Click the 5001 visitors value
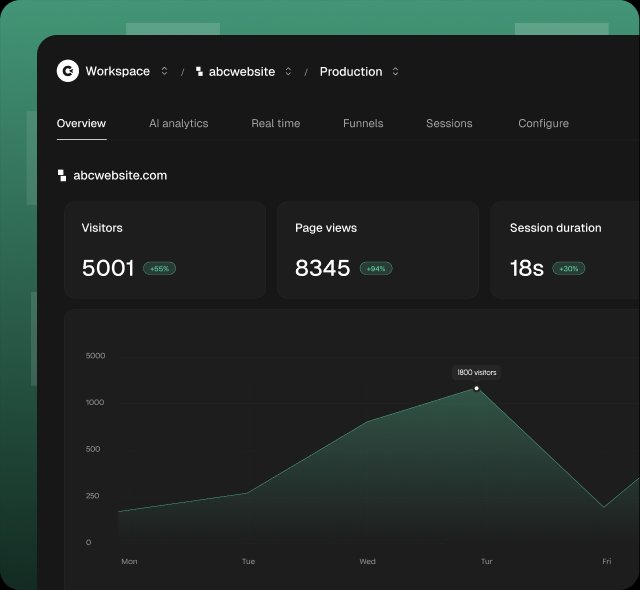 (x=108, y=268)
